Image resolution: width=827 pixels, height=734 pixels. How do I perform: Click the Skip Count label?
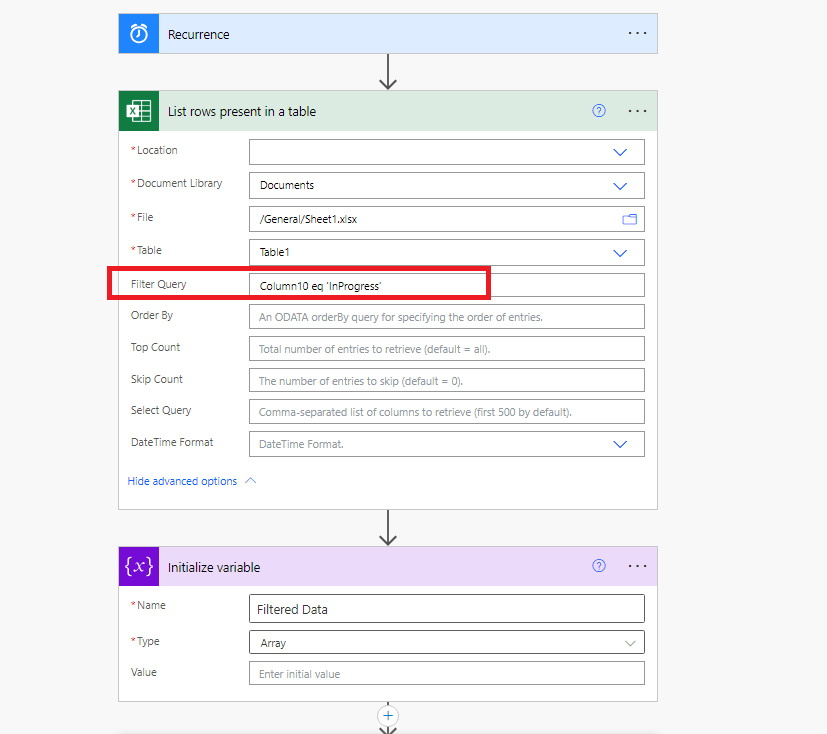pos(157,379)
